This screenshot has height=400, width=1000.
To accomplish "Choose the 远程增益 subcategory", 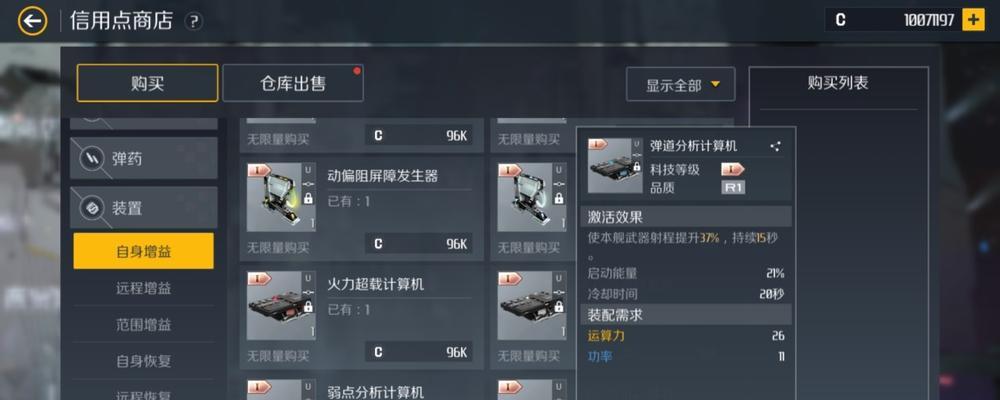I will click(x=143, y=288).
